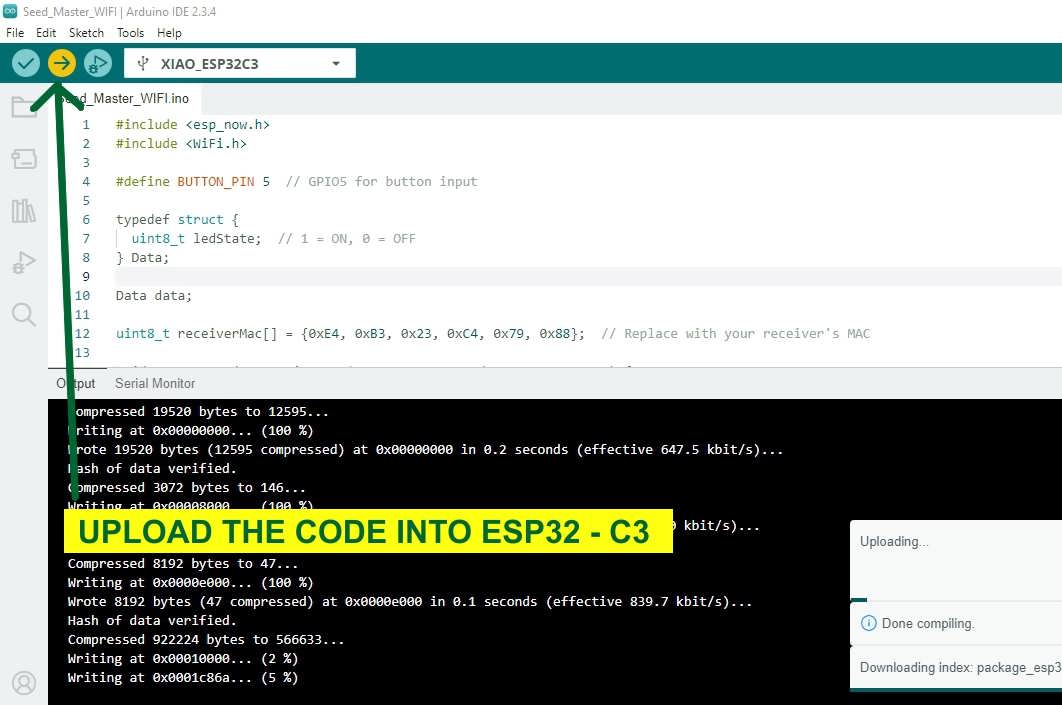Image resolution: width=1062 pixels, height=705 pixels.
Task: Click 'Wrote 19520 bytes' output line
Action: point(425,450)
